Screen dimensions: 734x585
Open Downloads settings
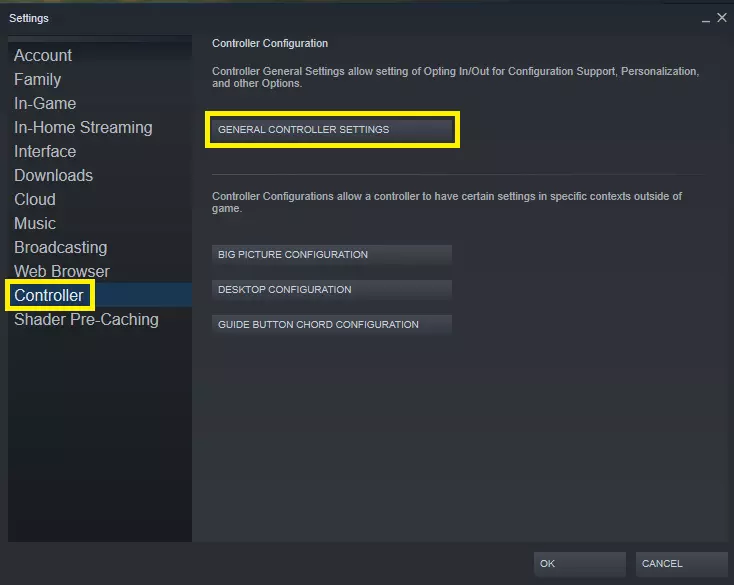100,176
